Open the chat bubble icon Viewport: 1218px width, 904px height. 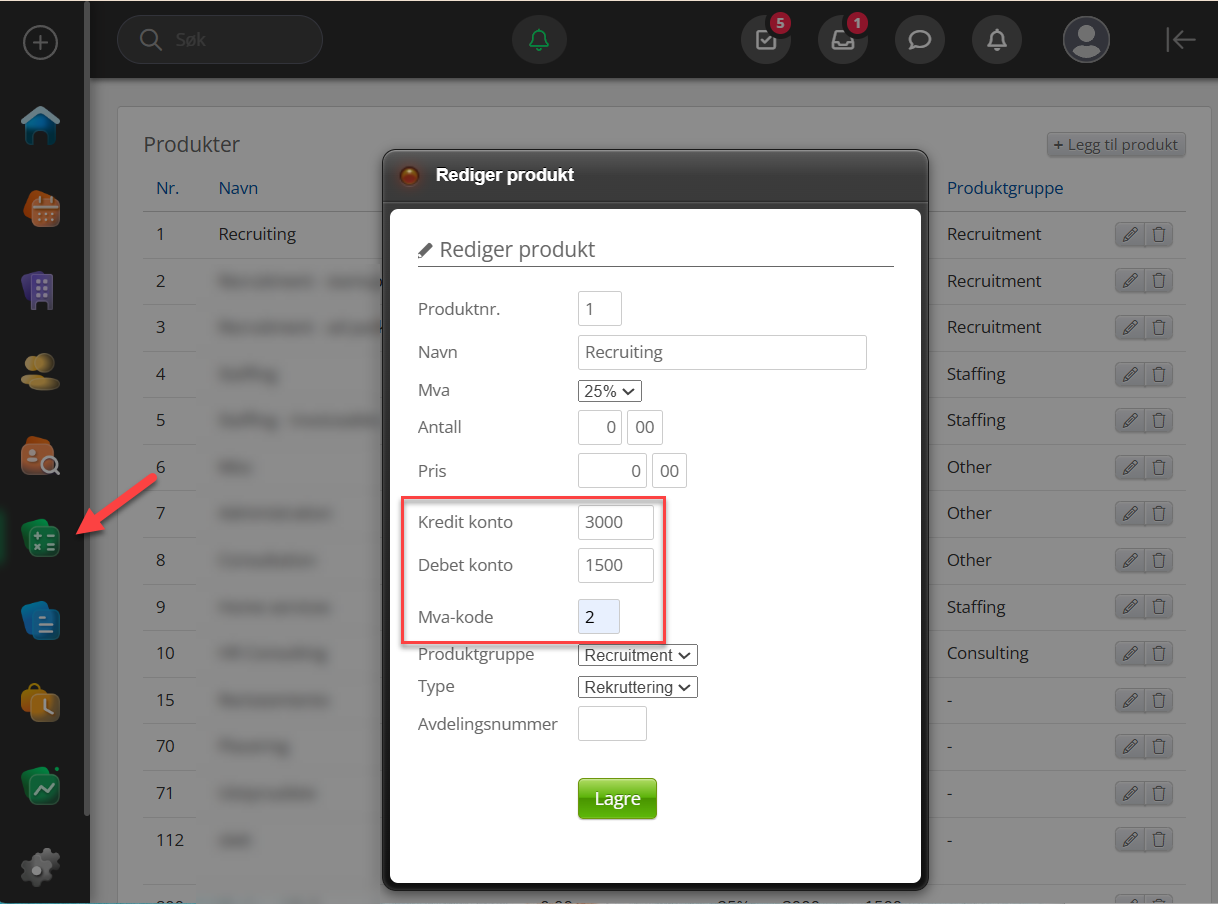click(919, 40)
